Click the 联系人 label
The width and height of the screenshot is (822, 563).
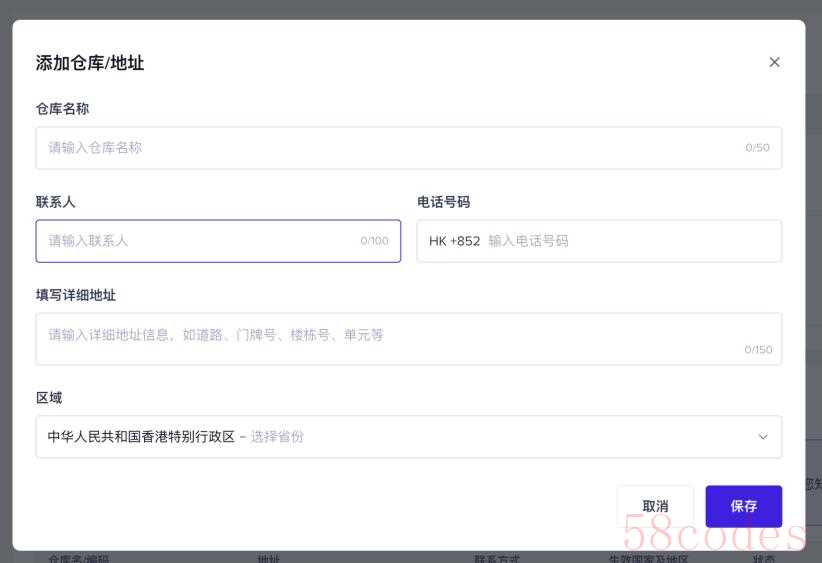tap(55, 202)
